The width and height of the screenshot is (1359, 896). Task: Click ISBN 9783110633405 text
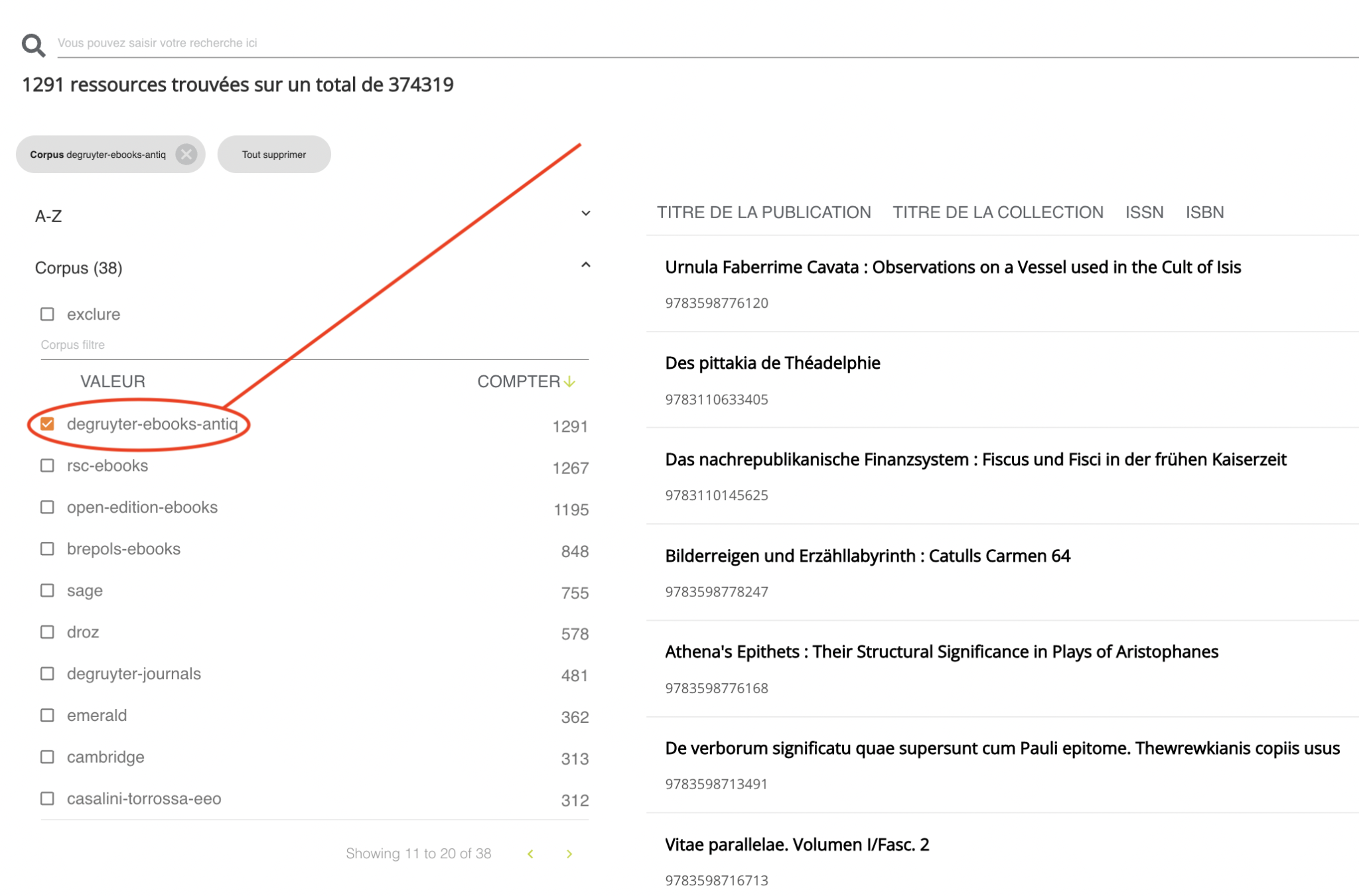coord(717,399)
